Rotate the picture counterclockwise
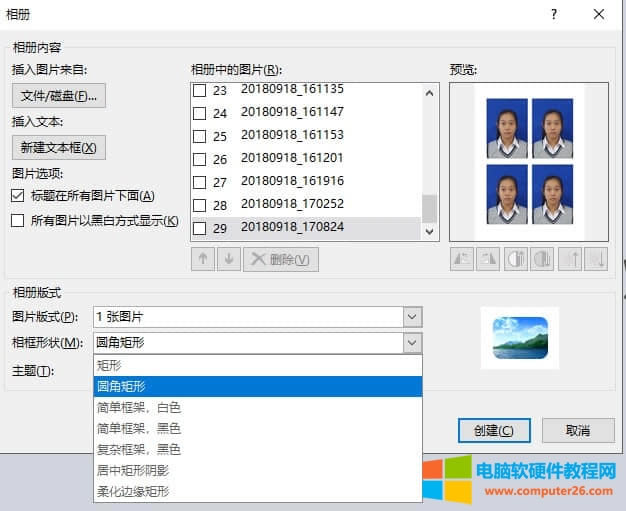This screenshot has width=626, height=511. click(463, 259)
